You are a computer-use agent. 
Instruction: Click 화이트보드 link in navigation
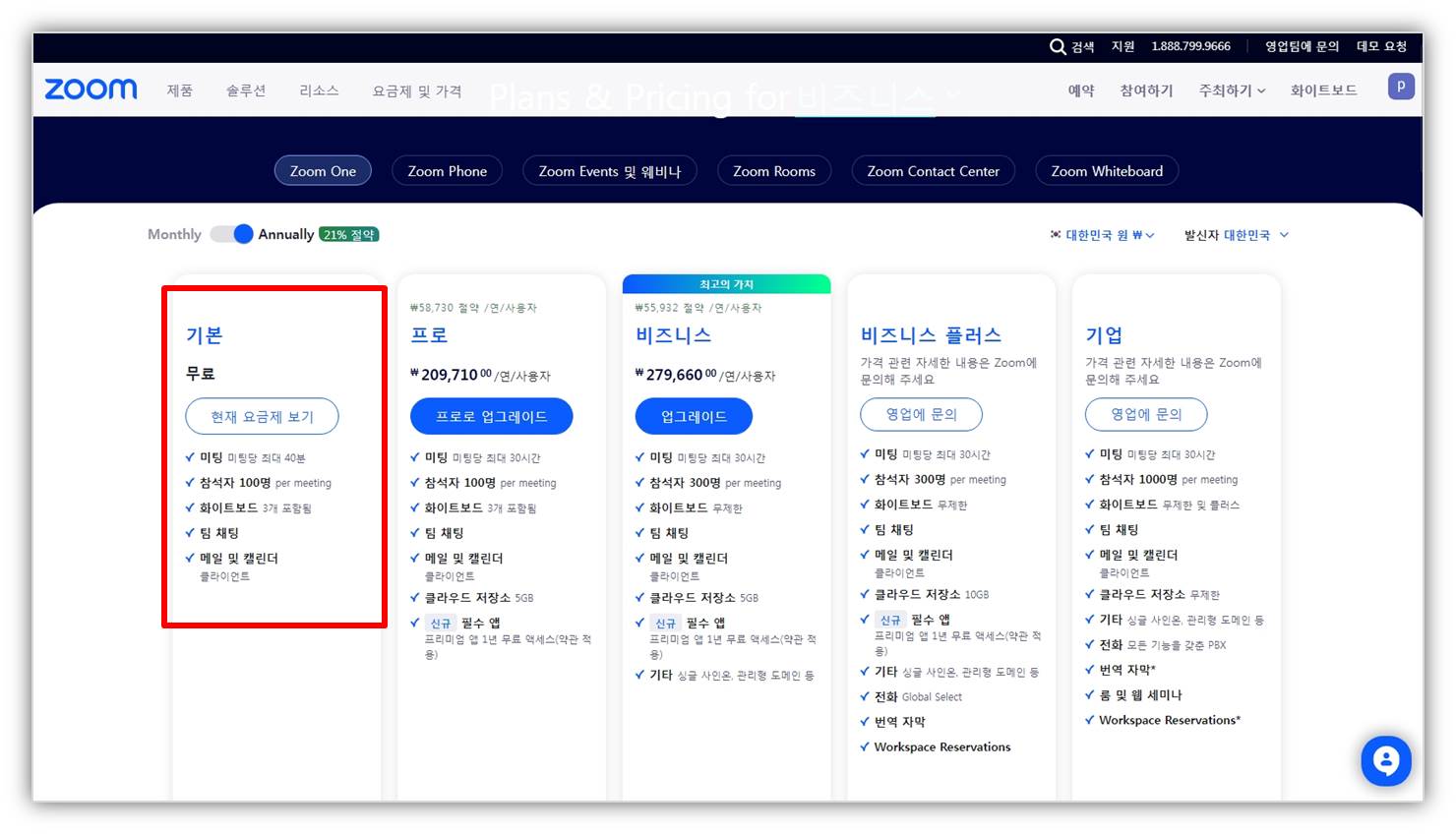(x=1323, y=90)
